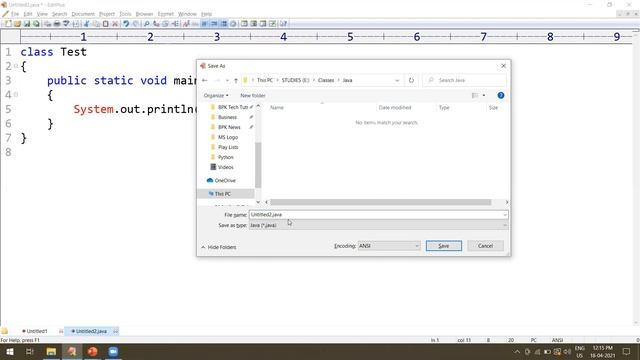Viewport: 640px width, 360px height.
Task: Open the recent locations dropdown arrow
Action: click(x=227, y=80)
